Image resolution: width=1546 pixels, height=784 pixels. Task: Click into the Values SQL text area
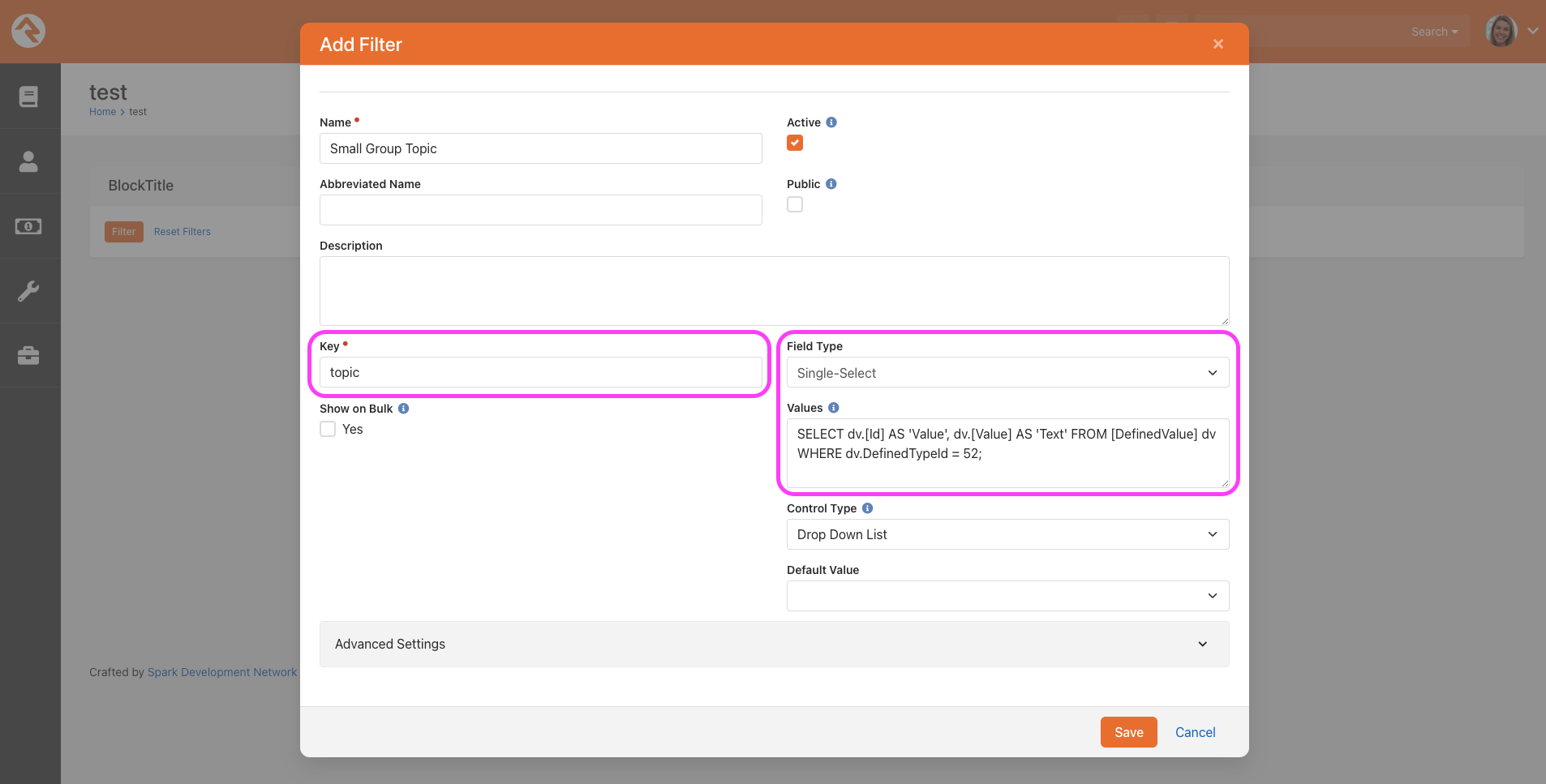[1008, 453]
